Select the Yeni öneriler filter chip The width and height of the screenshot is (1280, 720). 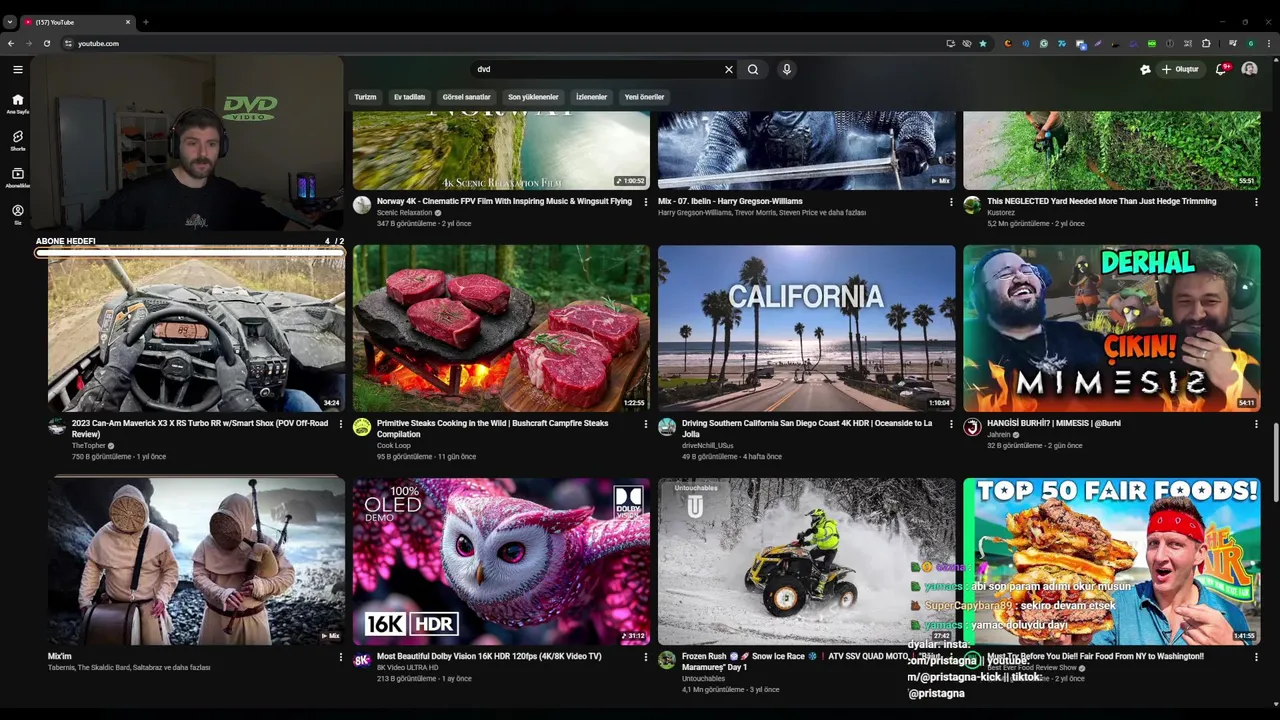pyautogui.click(x=644, y=97)
